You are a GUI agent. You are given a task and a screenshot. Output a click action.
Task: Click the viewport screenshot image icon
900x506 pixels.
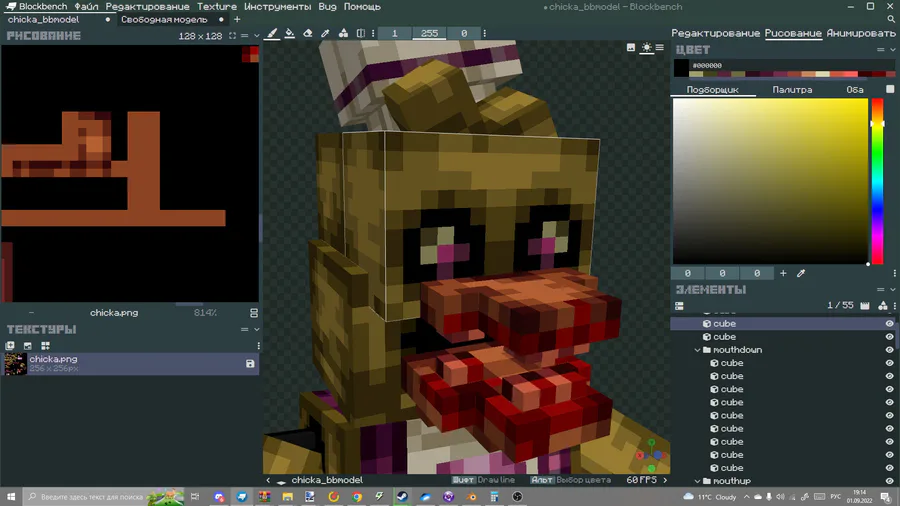(x=631, y=48)
